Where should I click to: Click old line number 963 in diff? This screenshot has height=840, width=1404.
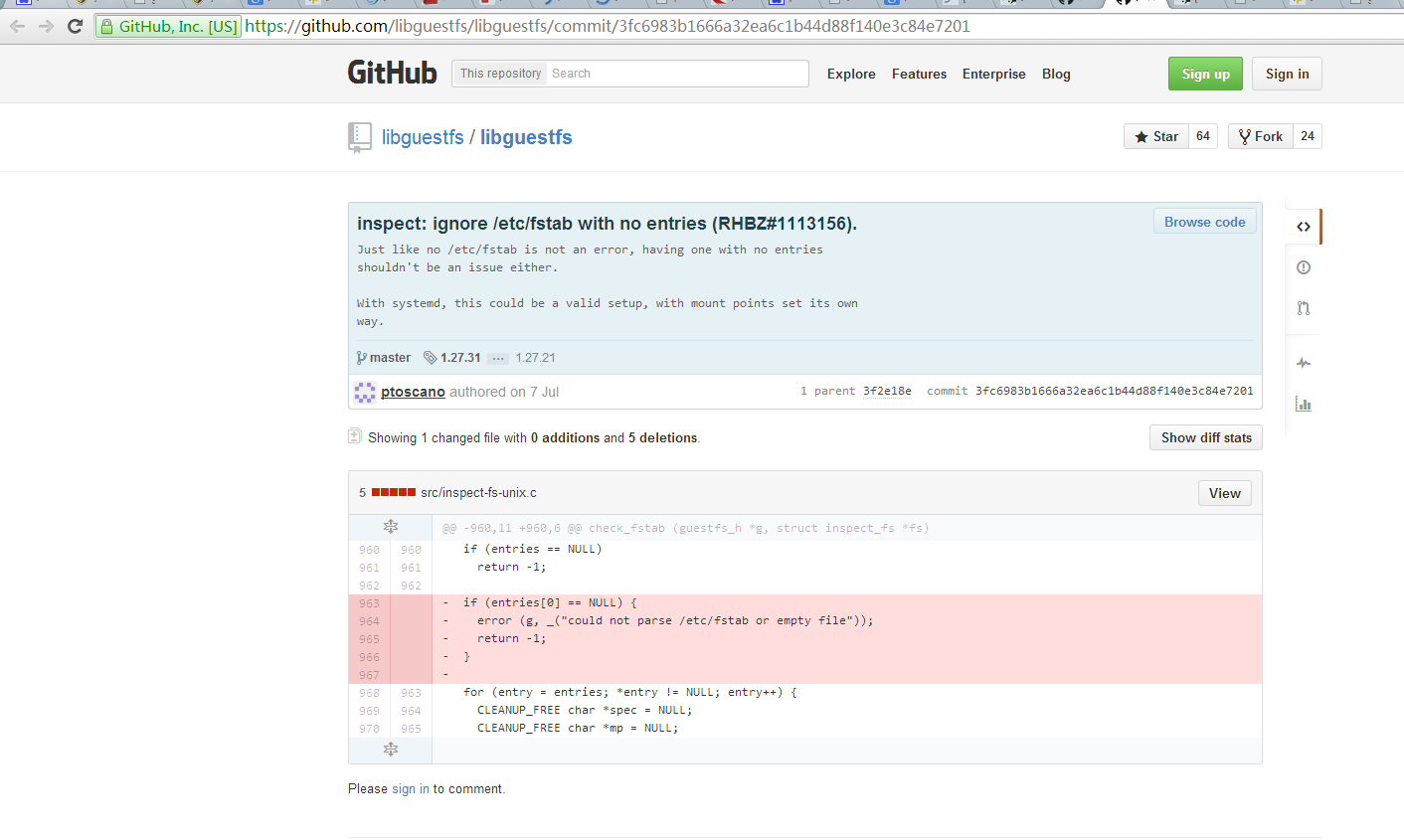[369, 603]
